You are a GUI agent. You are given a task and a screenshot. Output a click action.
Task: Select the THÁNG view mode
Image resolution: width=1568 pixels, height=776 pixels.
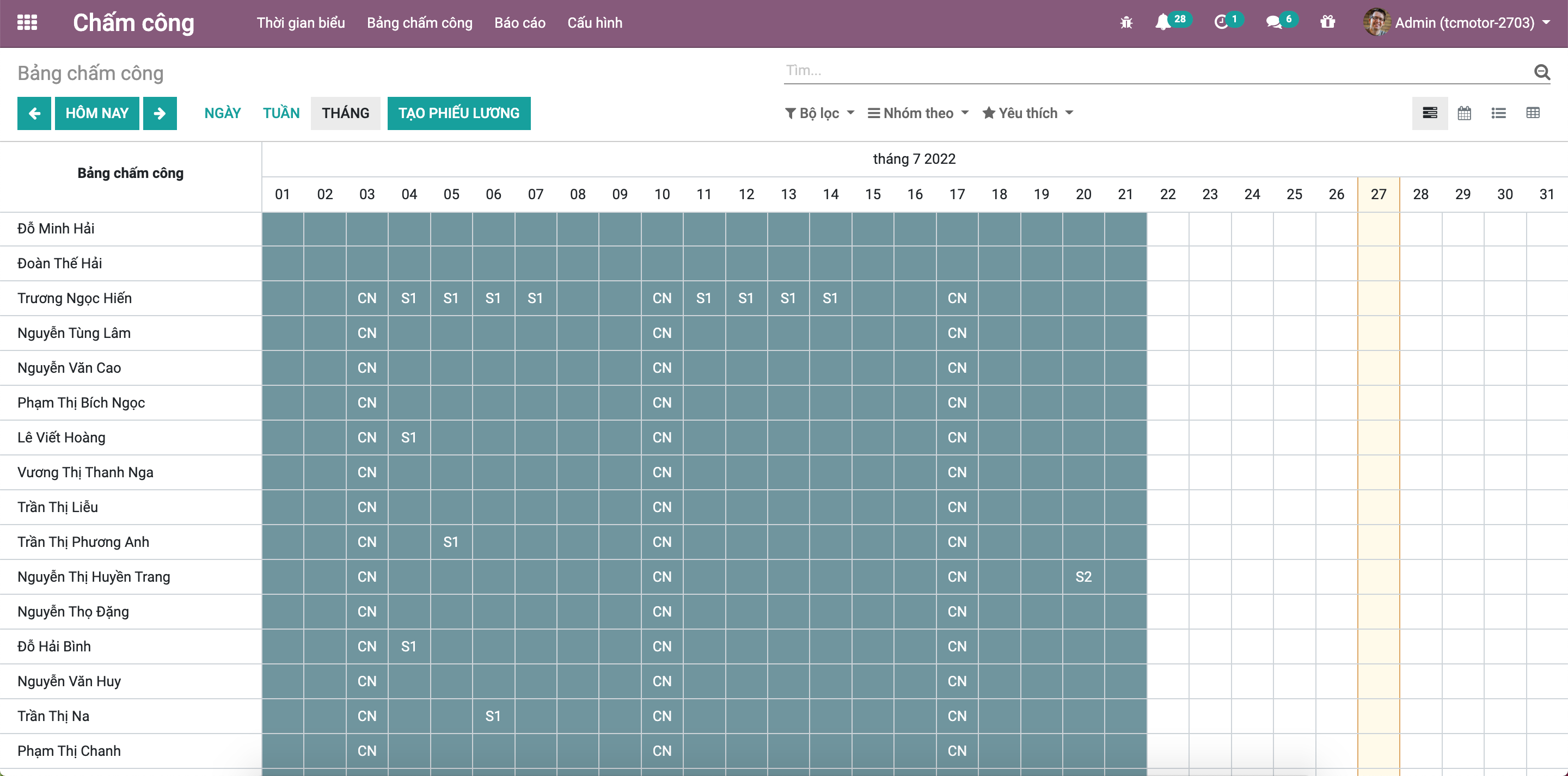pyautogui.click(x=345, y=113)
